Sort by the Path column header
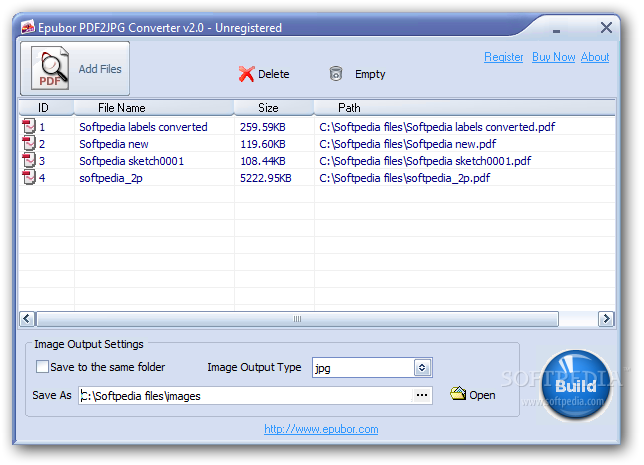 click(x=465, y=108)
